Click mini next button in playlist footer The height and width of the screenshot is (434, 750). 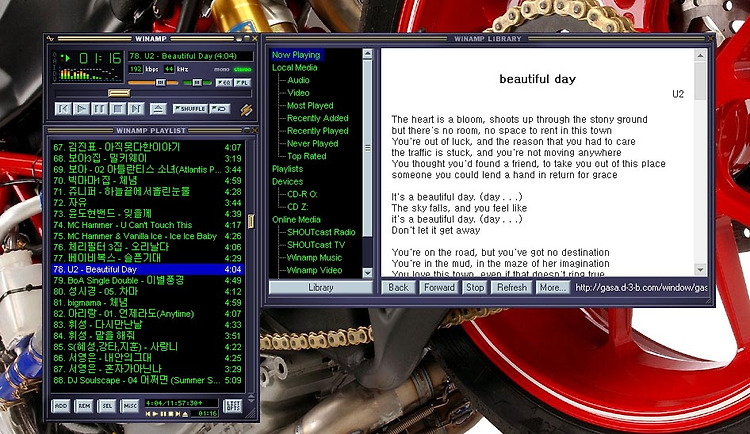[x=177, y=414]
